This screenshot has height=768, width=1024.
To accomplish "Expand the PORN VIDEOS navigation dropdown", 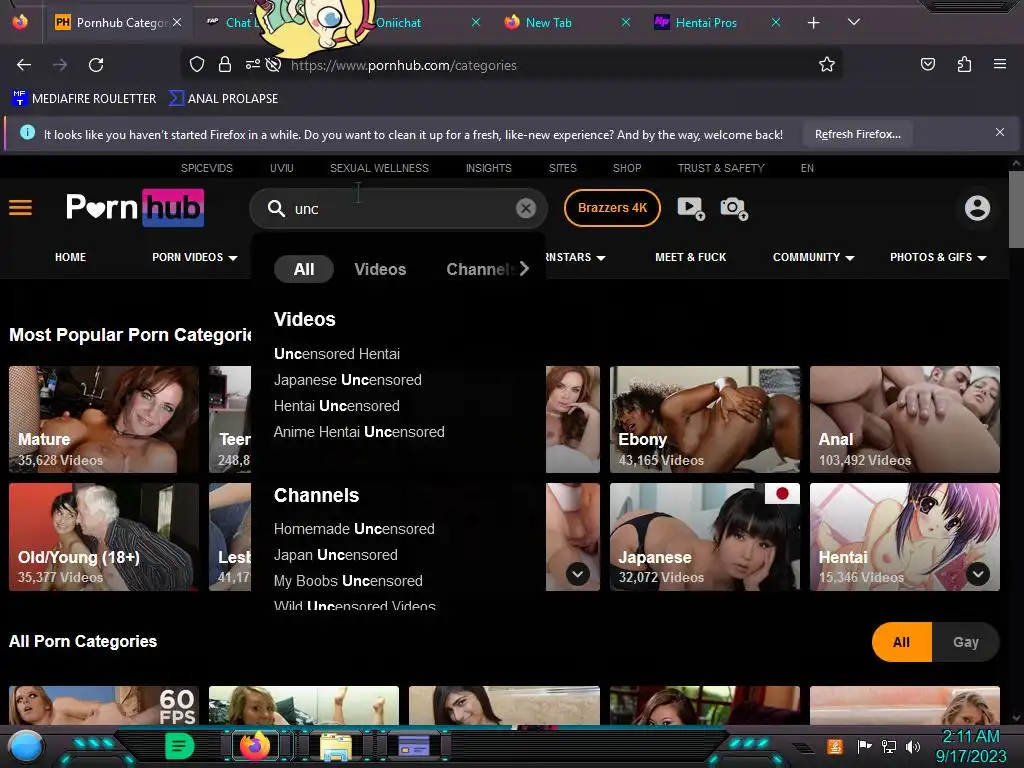I will [x=194, y=257].
